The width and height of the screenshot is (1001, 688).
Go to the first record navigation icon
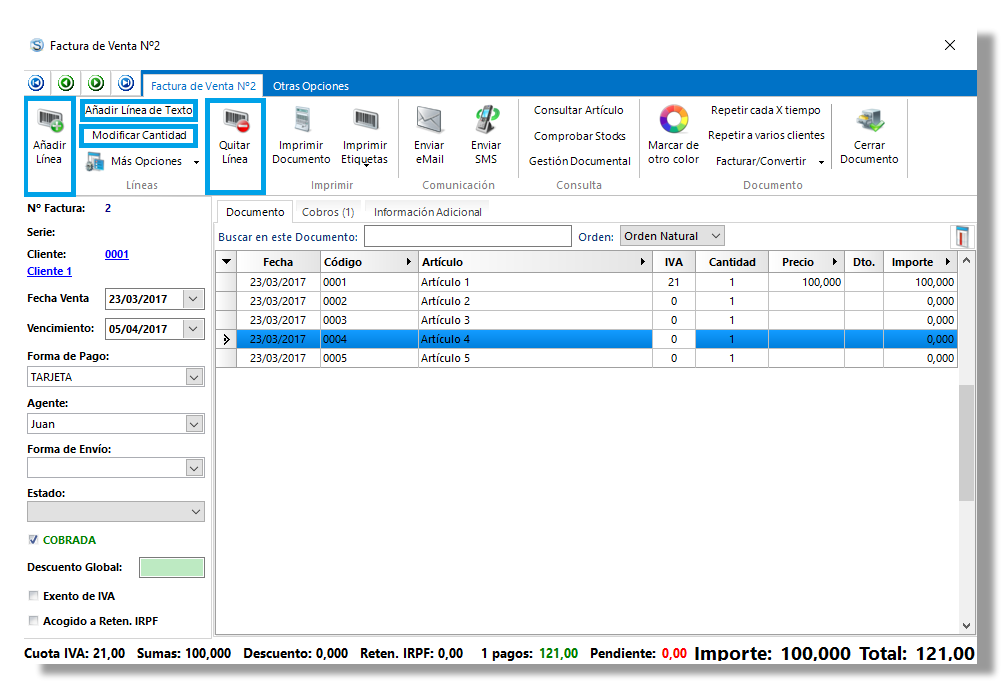[x=36, y=83]
